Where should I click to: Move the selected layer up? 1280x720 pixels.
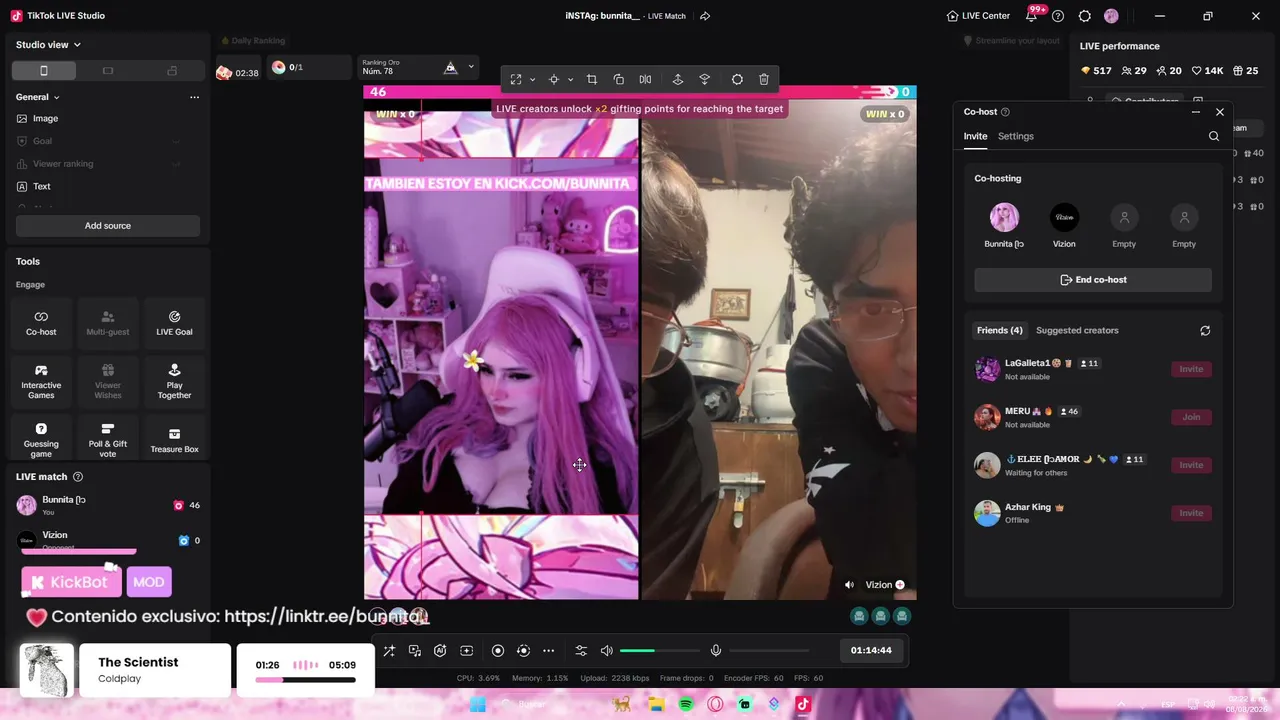tap(678, 79)
